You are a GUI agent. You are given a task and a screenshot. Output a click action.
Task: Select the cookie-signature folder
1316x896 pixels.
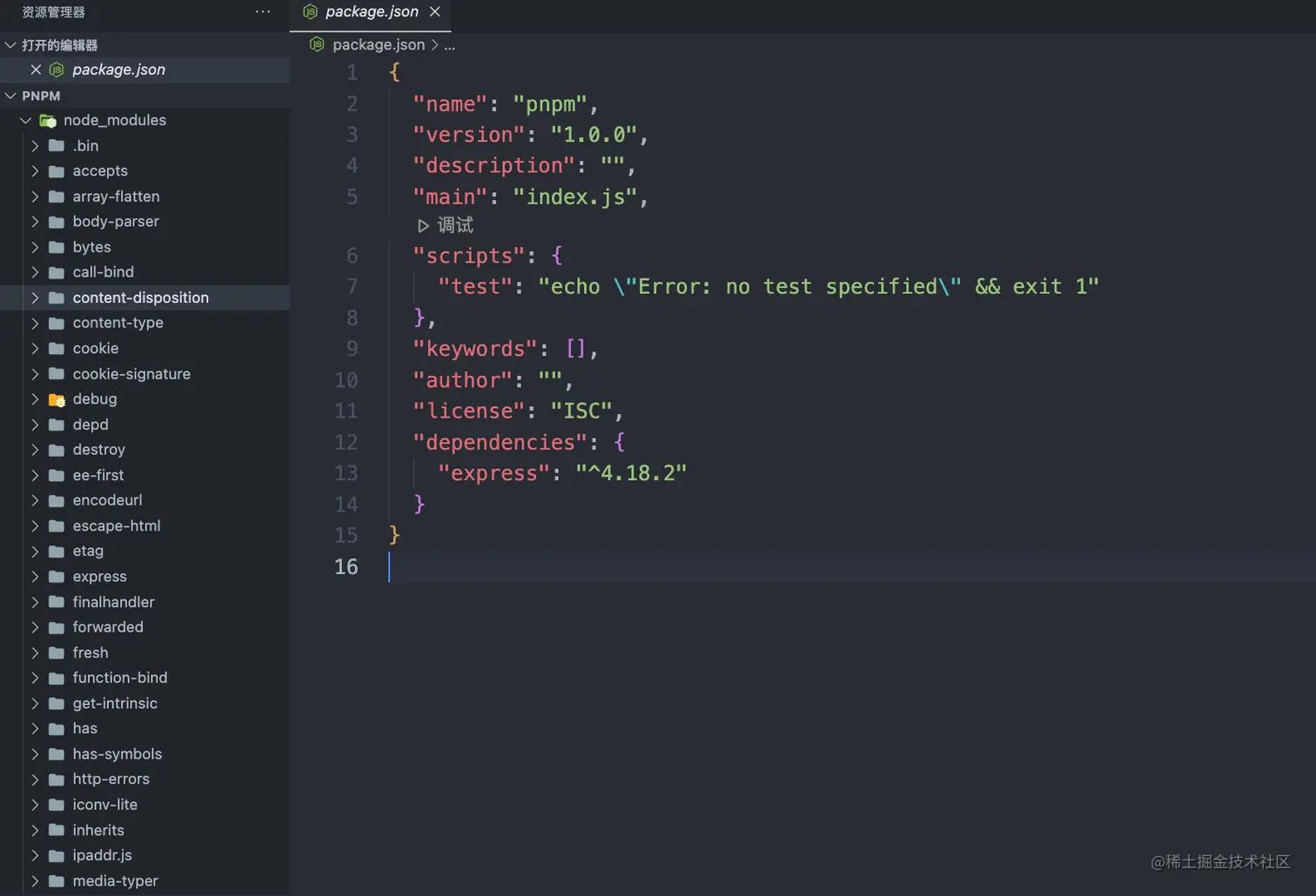(144, 374)
